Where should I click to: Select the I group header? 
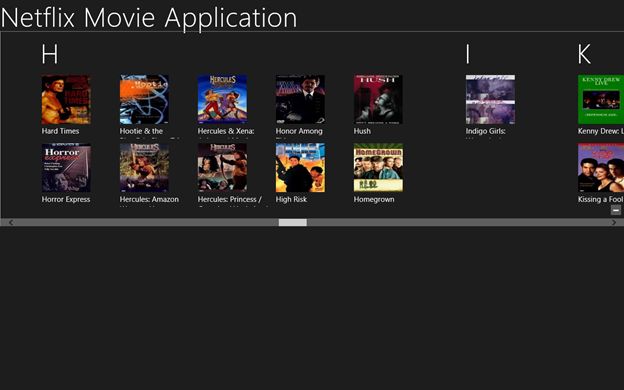click(x=468, y=54)
